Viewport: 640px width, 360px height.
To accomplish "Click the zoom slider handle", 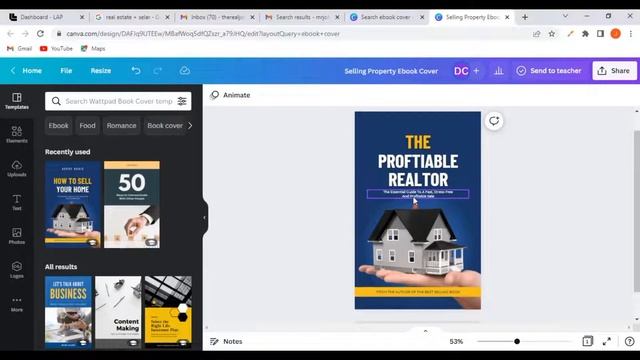I will pos(517,341).
